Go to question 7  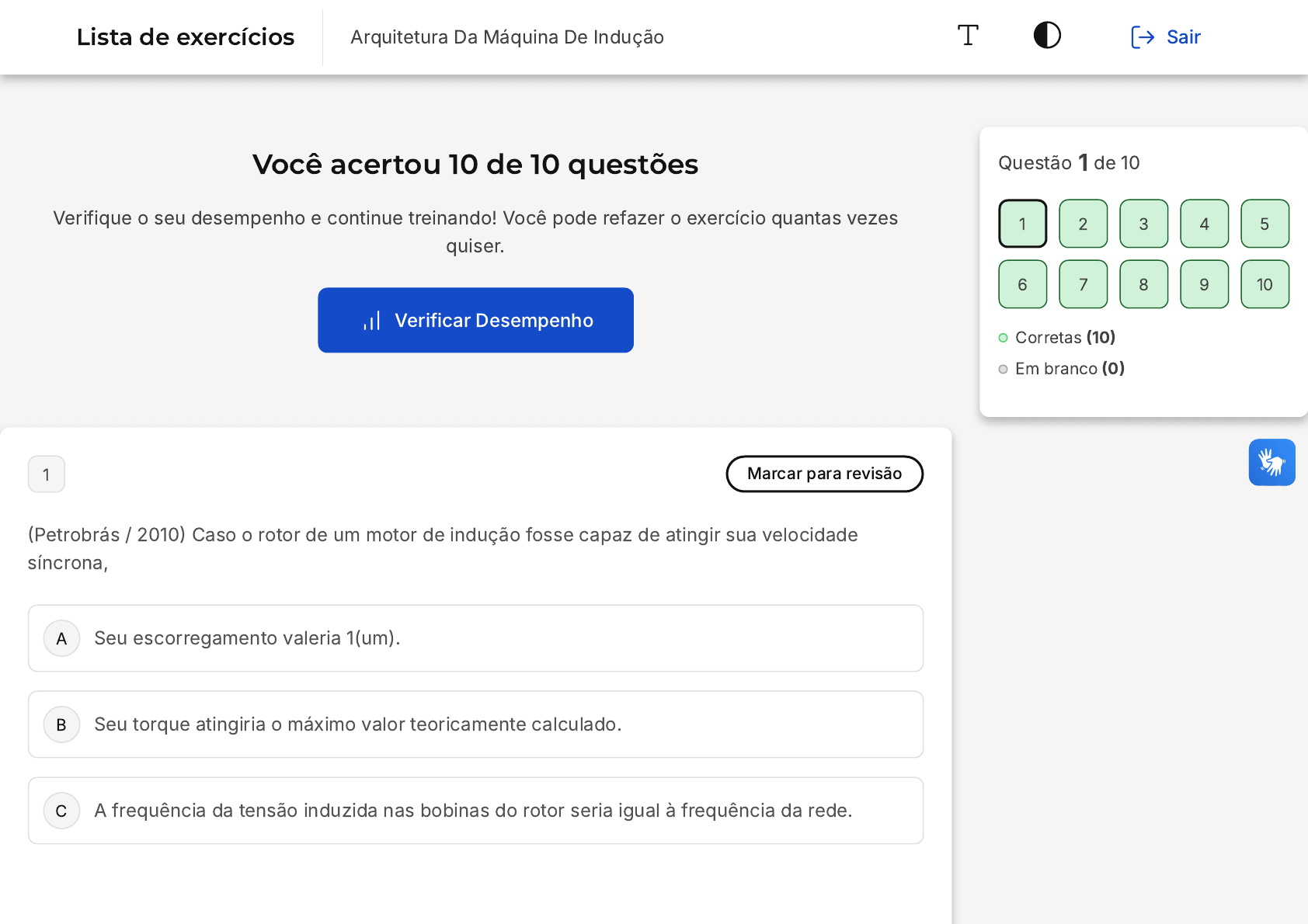point(1083,284)
